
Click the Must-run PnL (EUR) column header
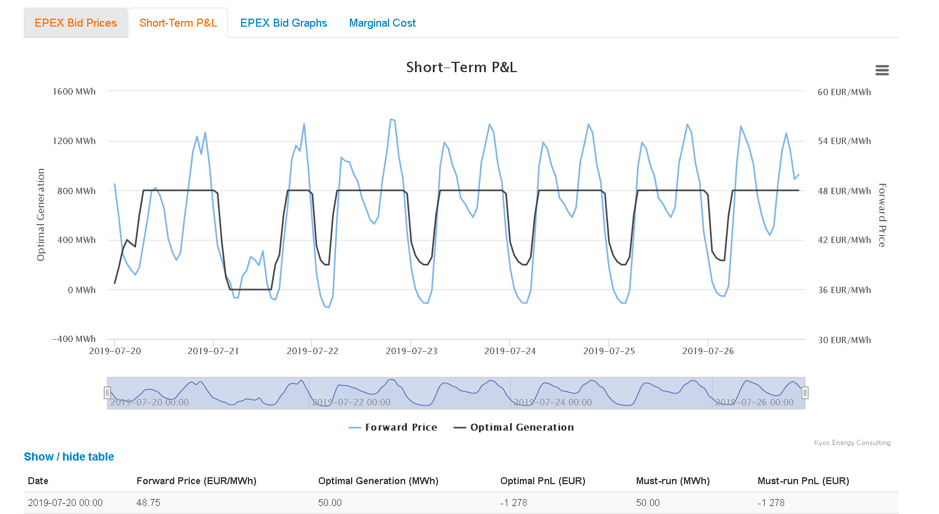pyautogui.click(x=803, y=480)
